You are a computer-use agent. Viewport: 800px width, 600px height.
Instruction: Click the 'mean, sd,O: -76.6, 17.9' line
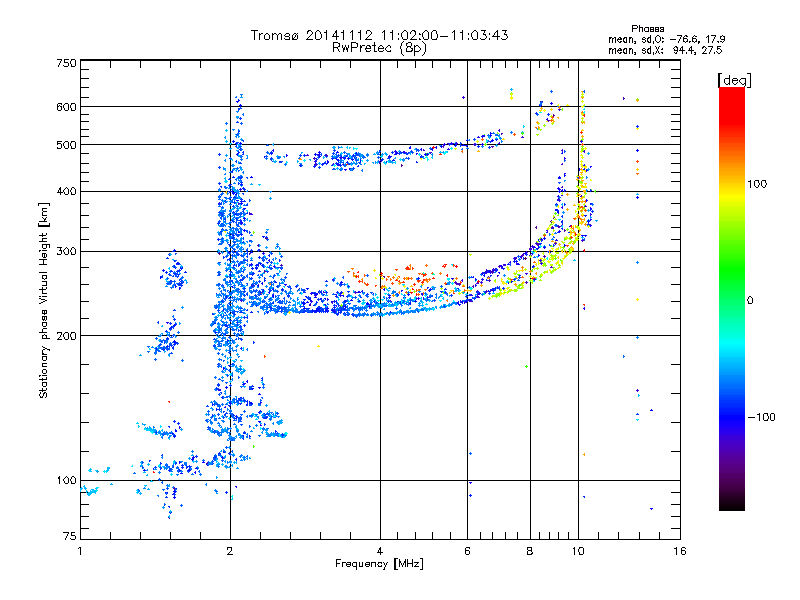[x=666, y=39]
